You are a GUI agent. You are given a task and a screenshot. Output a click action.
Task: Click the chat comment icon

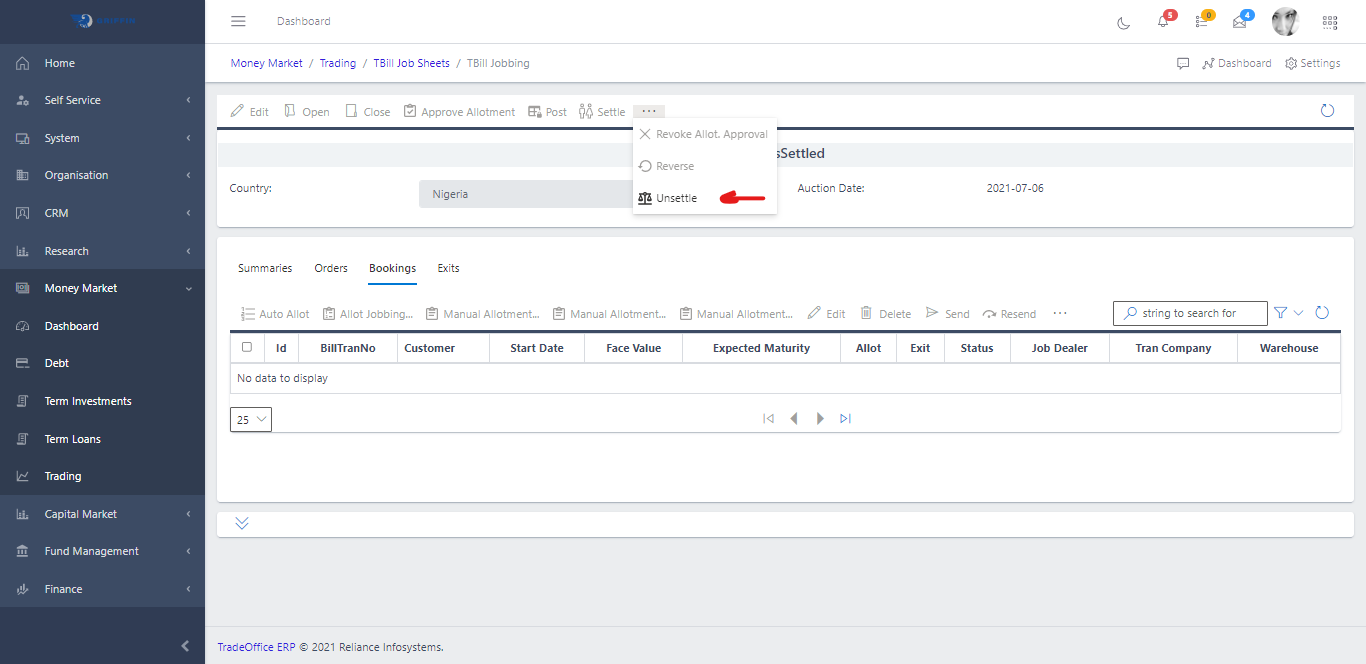(x=1183, y=63)
